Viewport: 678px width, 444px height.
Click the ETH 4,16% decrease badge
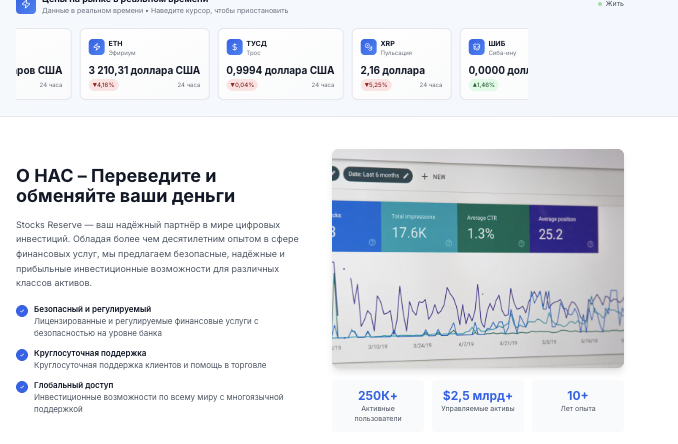[103, 85]
